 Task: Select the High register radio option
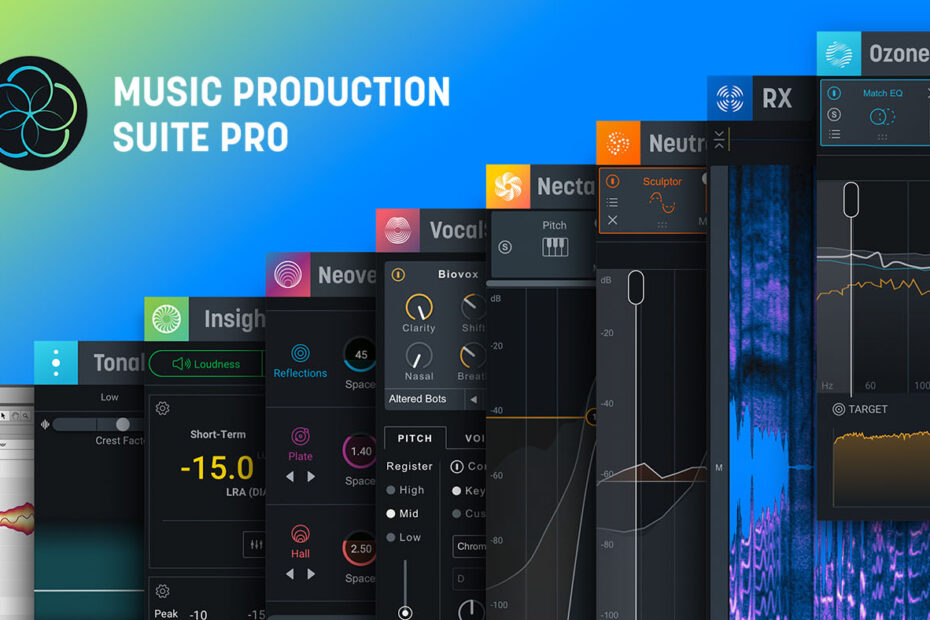pos(391,490)
